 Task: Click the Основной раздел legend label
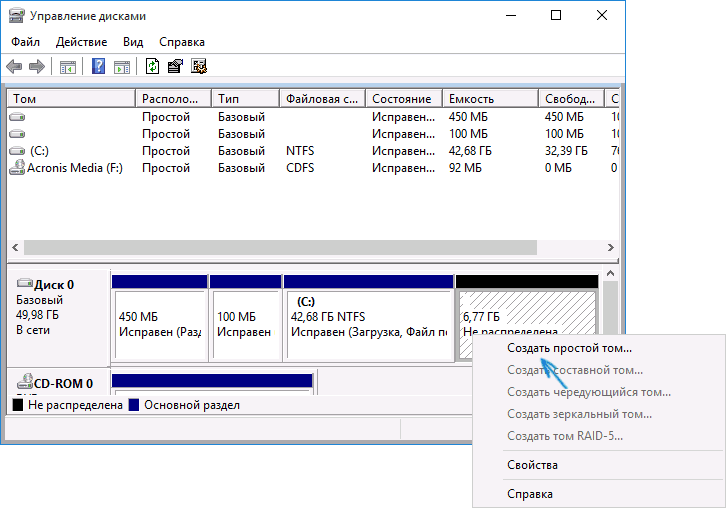192,405
